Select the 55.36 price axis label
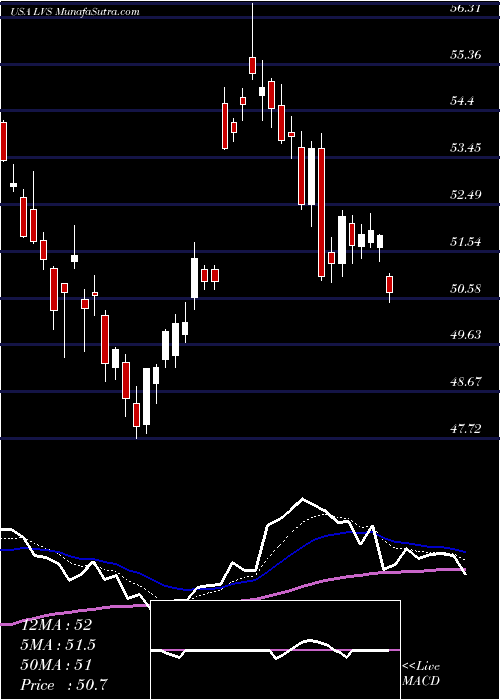Image resolution: width=500 pixels, height=700 pixels. (x=466, y=55)
